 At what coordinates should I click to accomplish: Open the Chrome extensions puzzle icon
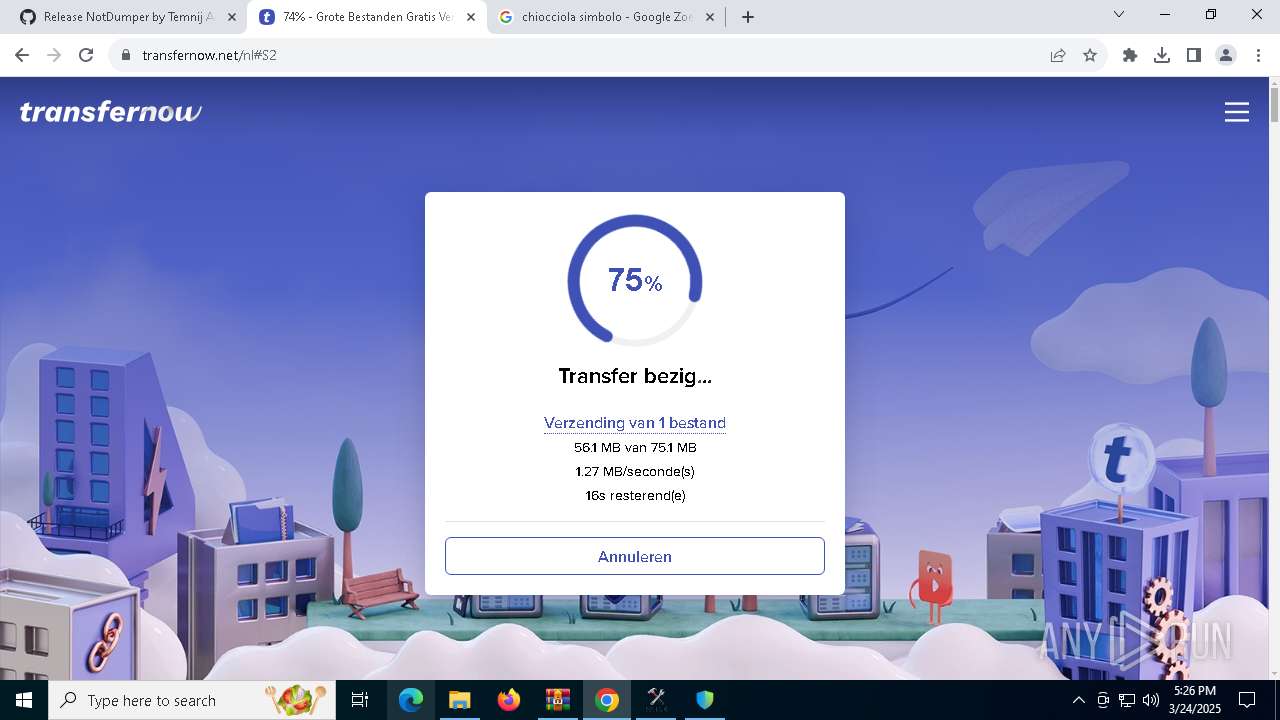pyautogui.click(x=1130, y=55)
